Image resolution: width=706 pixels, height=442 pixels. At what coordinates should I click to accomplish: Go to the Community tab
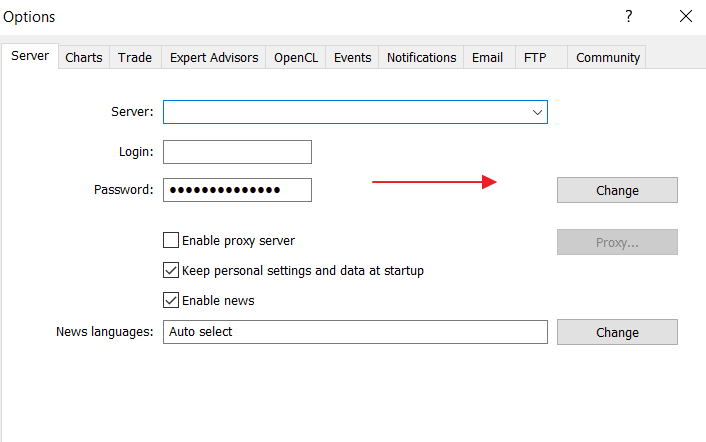pos(606,58)
